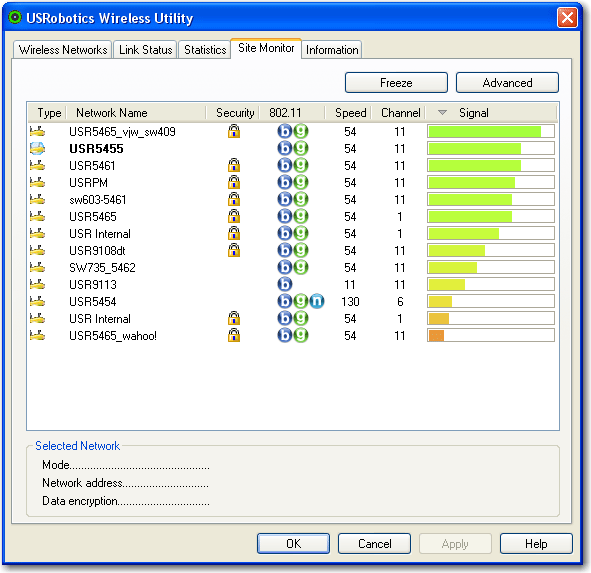
Task: Confirm with the OK button
Action: 293,543
